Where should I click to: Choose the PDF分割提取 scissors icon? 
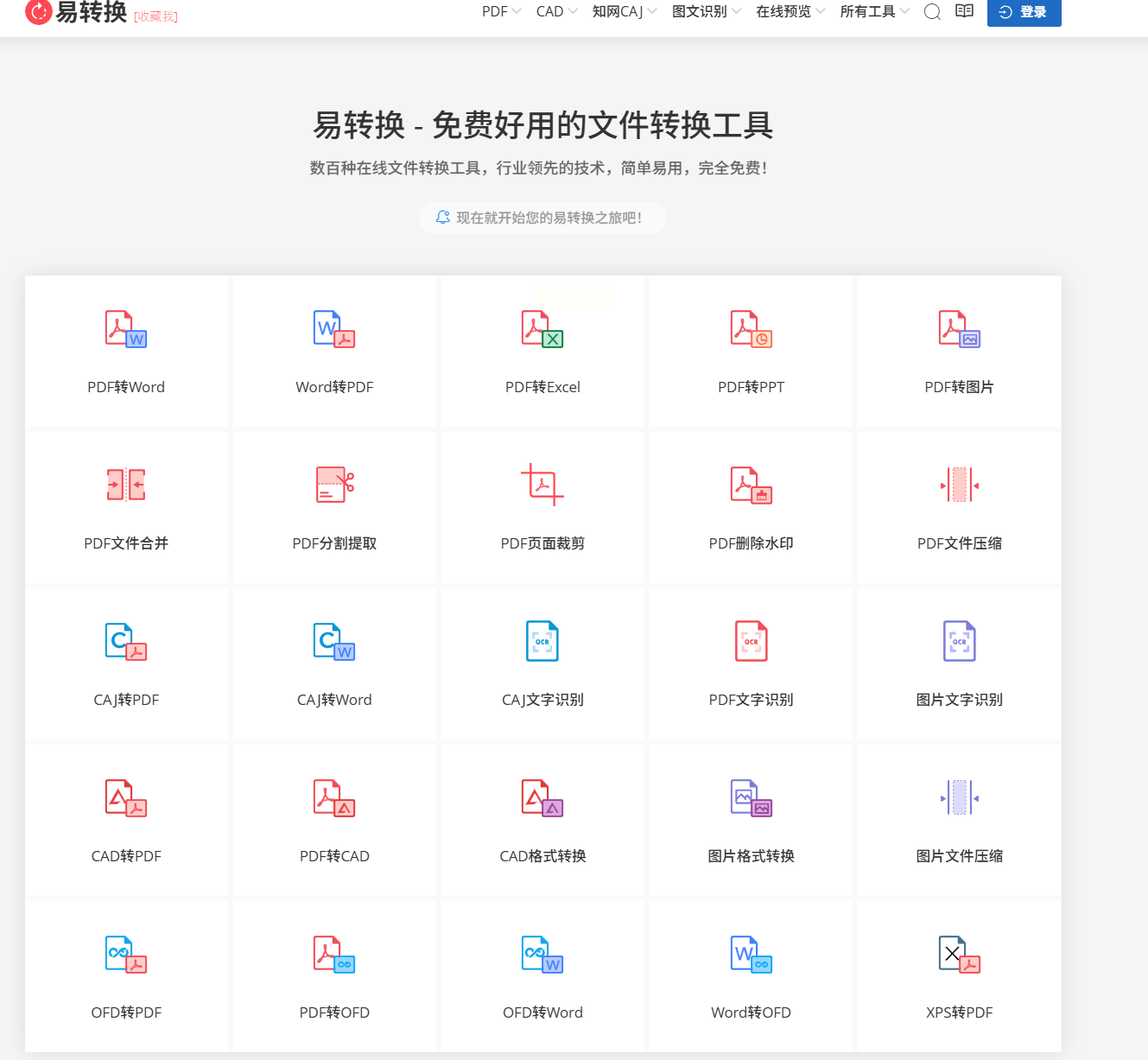334,485
